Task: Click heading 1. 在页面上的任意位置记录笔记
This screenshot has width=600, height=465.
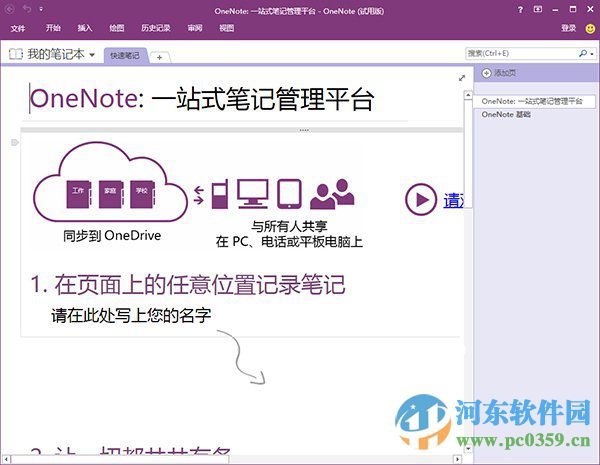Action: click(x=188, y=285)
